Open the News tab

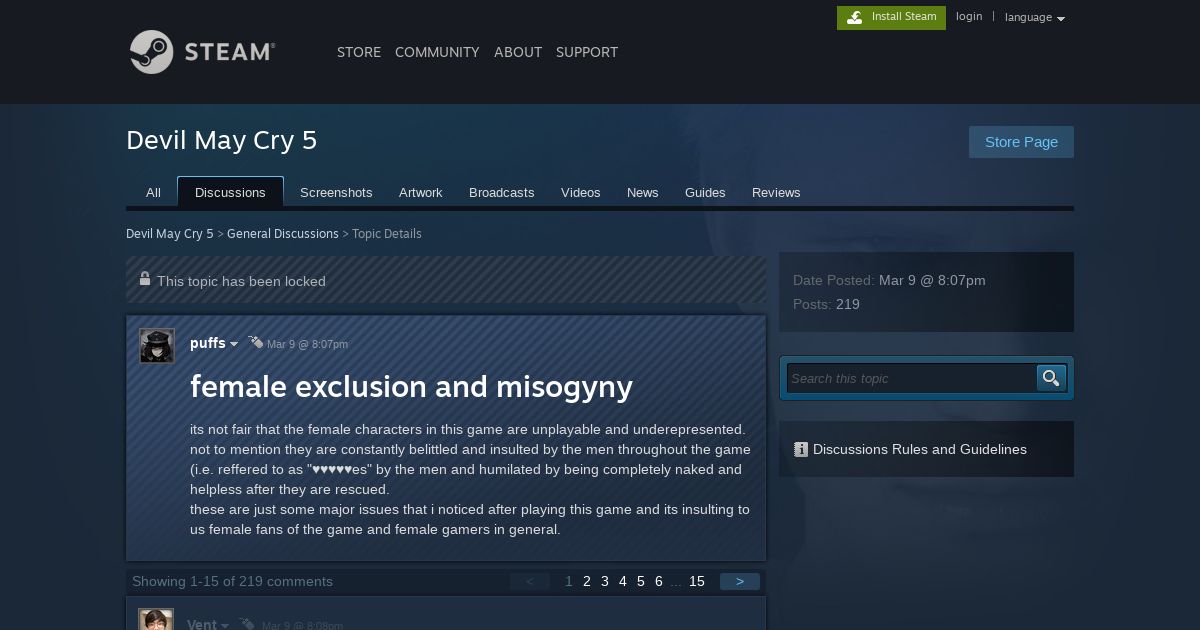643,192
